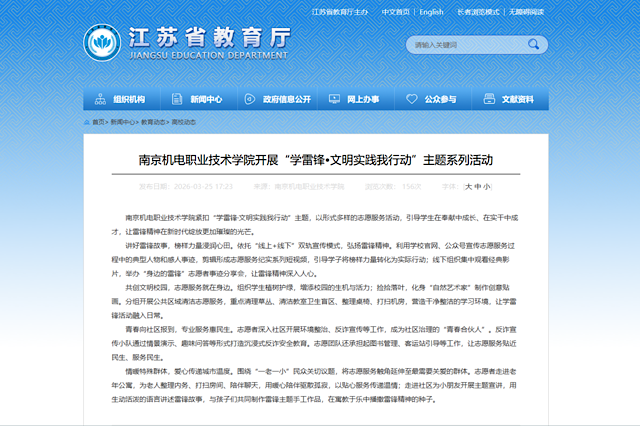Enable 长者浏览模式 elder-friendly mode

pos(479,12)
